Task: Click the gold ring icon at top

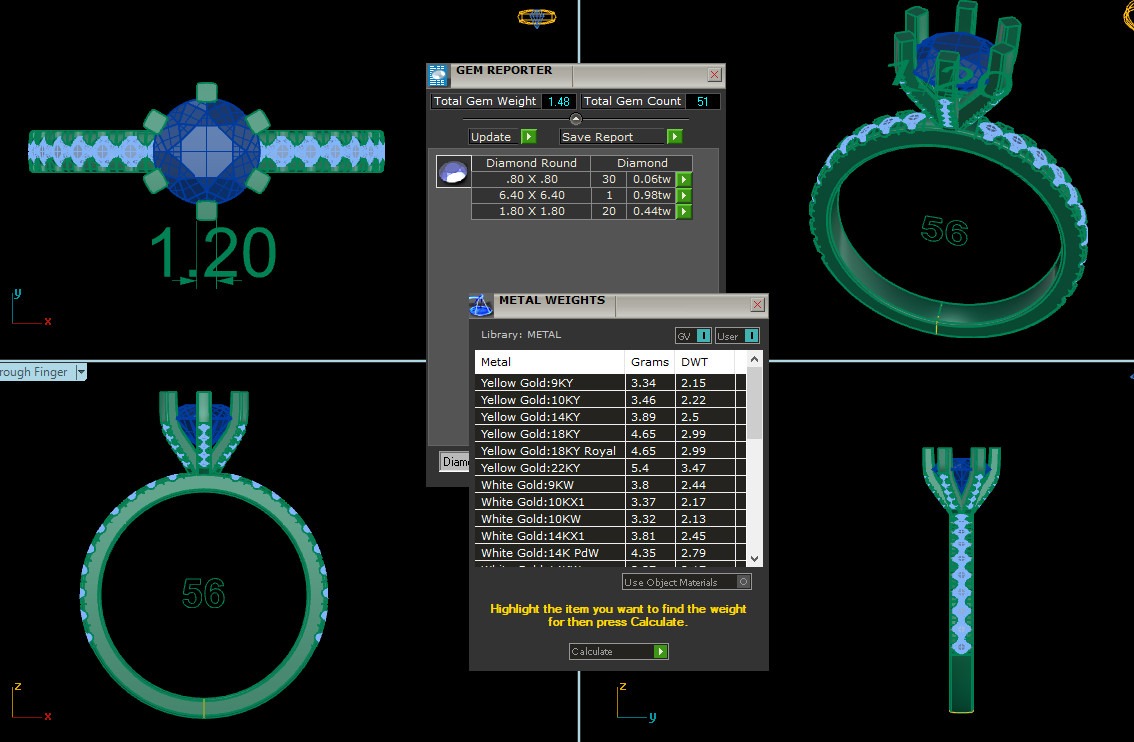Action: [537, 17]
